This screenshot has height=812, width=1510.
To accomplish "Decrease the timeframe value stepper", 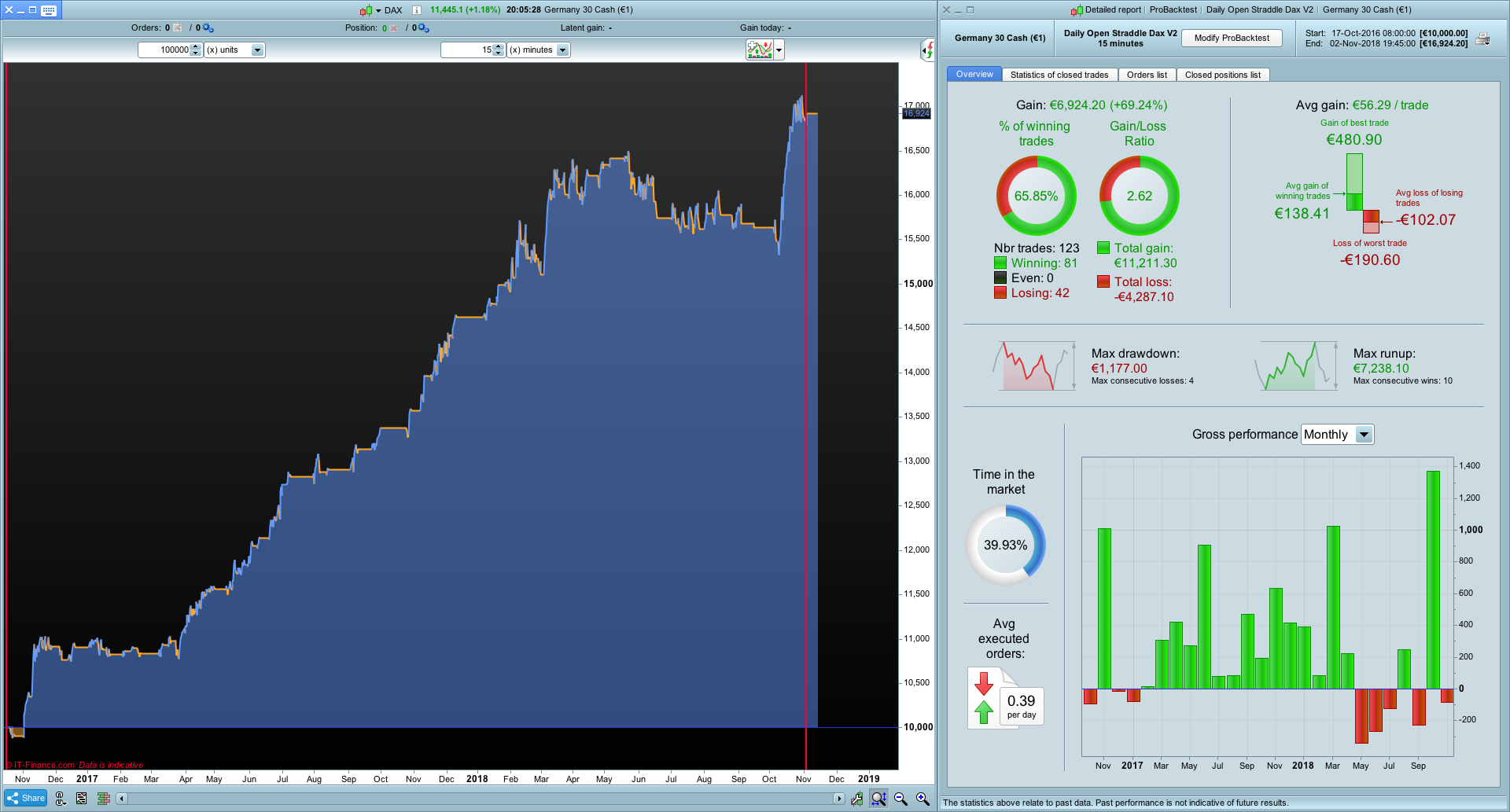I will click(x=498, y=53).
